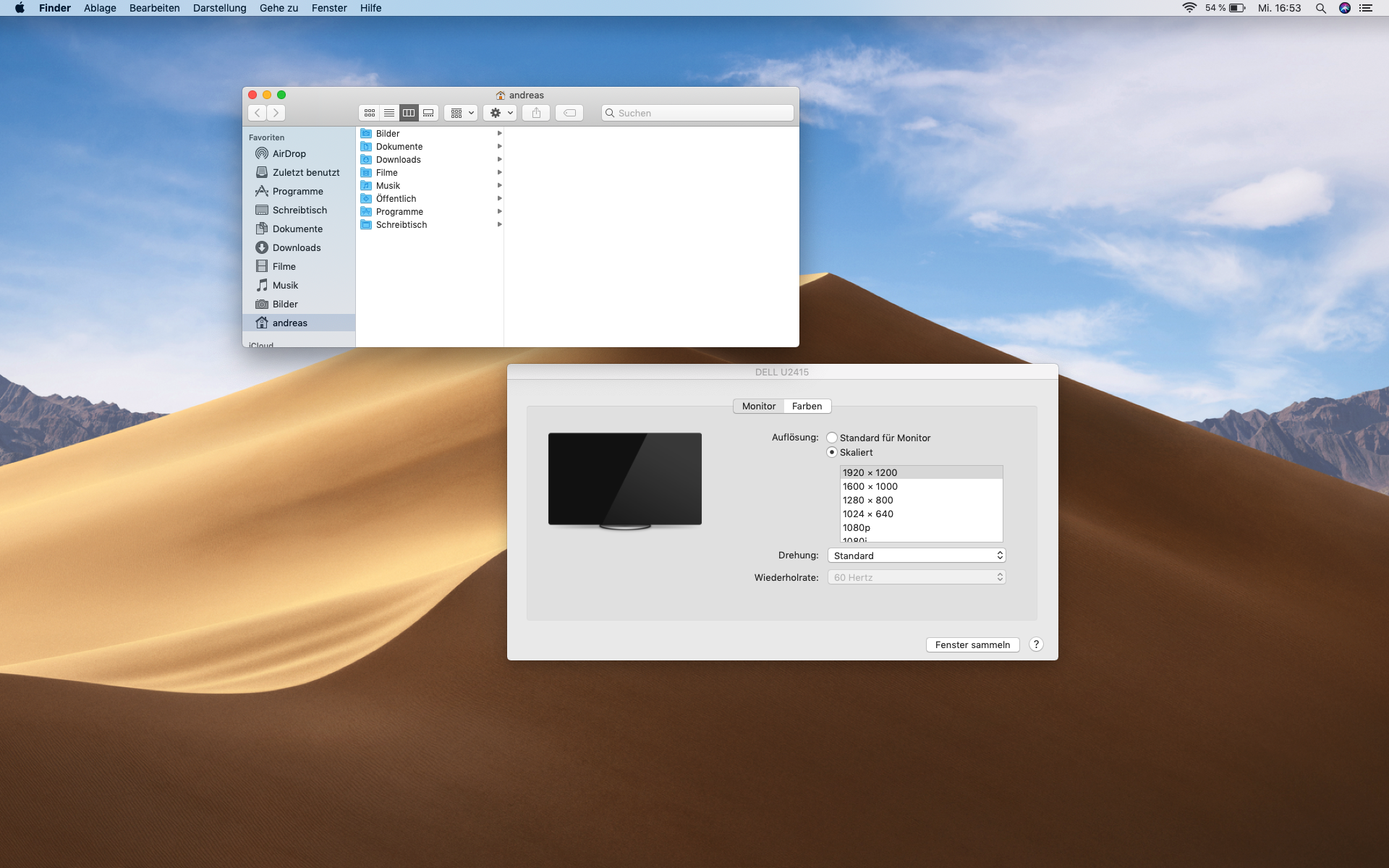This screenshot has height=868, width=1389.
Task: Switch Finder to gallery view
Action: (428, 113)
